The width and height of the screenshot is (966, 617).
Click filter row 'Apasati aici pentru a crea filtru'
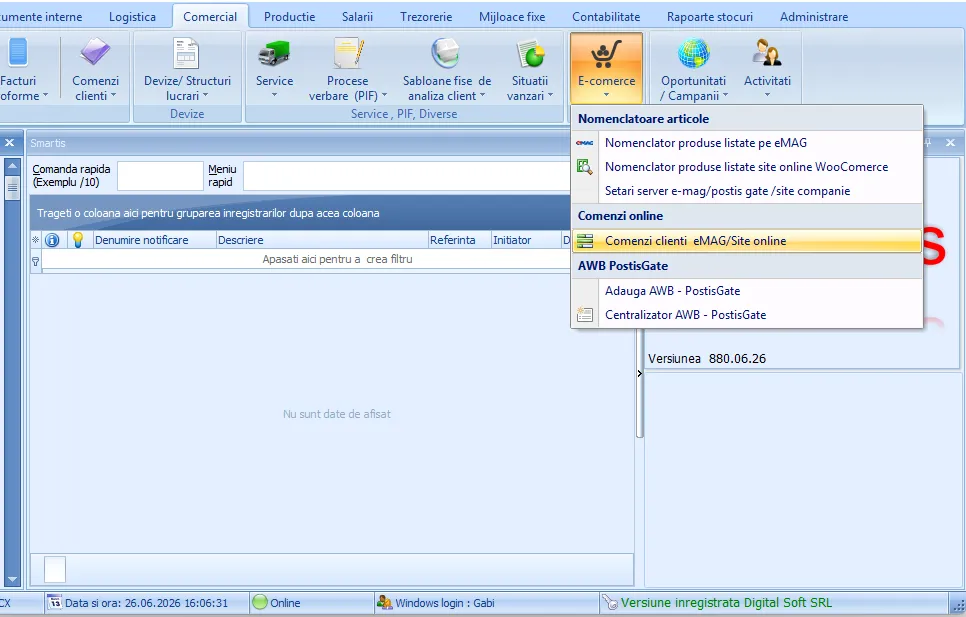[337, 259]
